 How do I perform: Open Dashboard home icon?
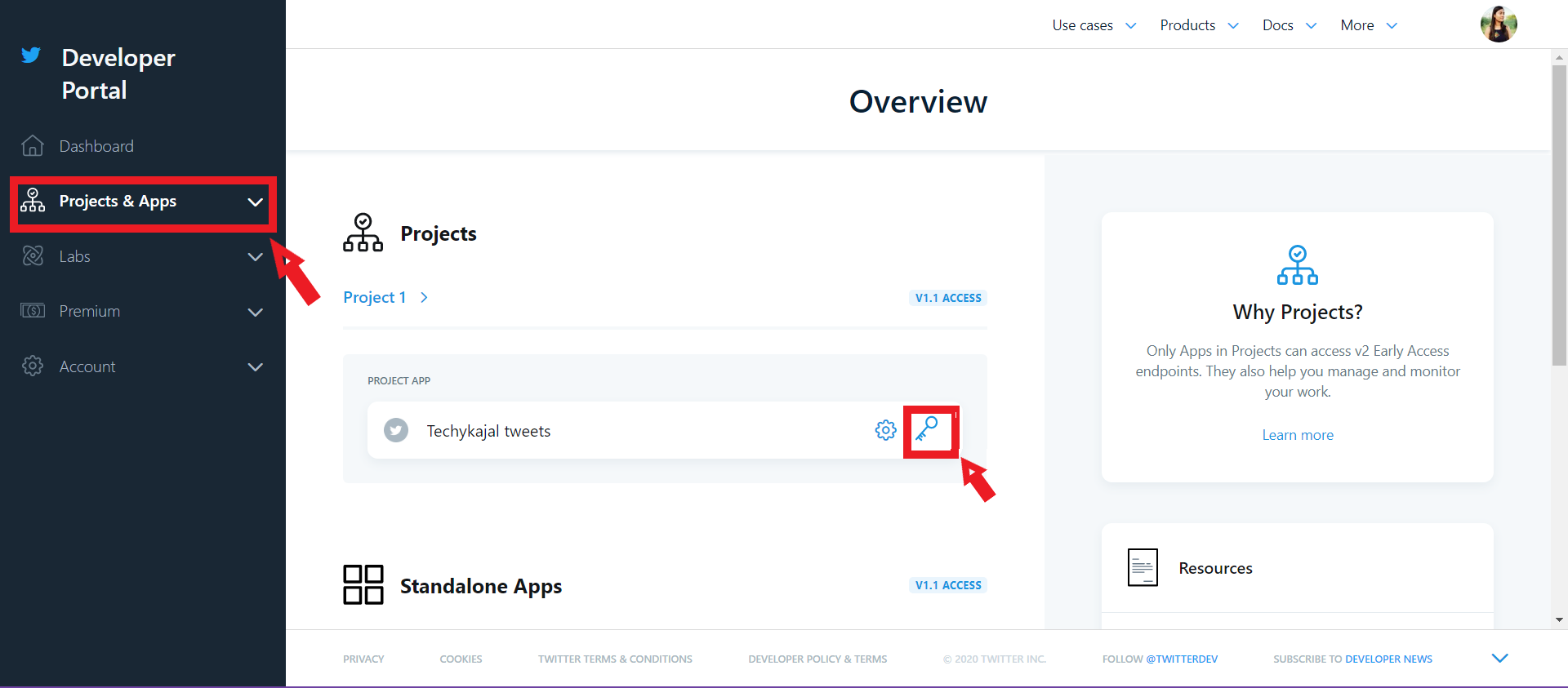click(x=33, y=145)
